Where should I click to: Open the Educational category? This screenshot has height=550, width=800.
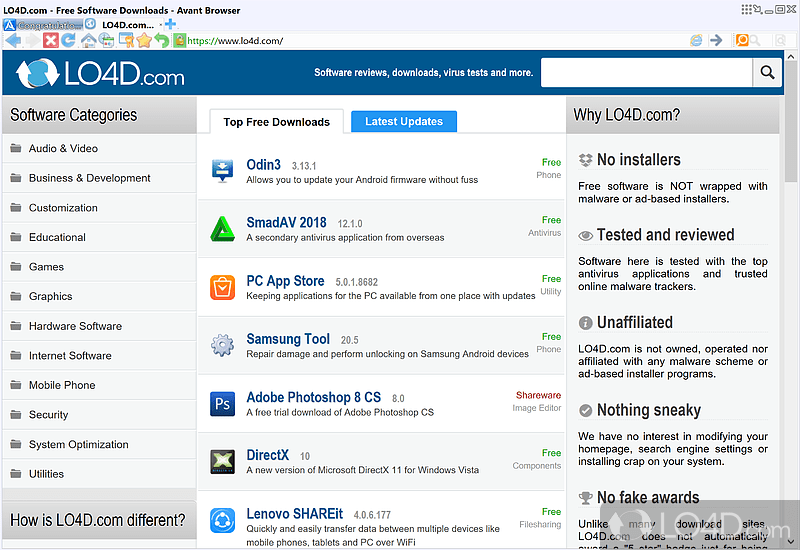coord(99,237)
